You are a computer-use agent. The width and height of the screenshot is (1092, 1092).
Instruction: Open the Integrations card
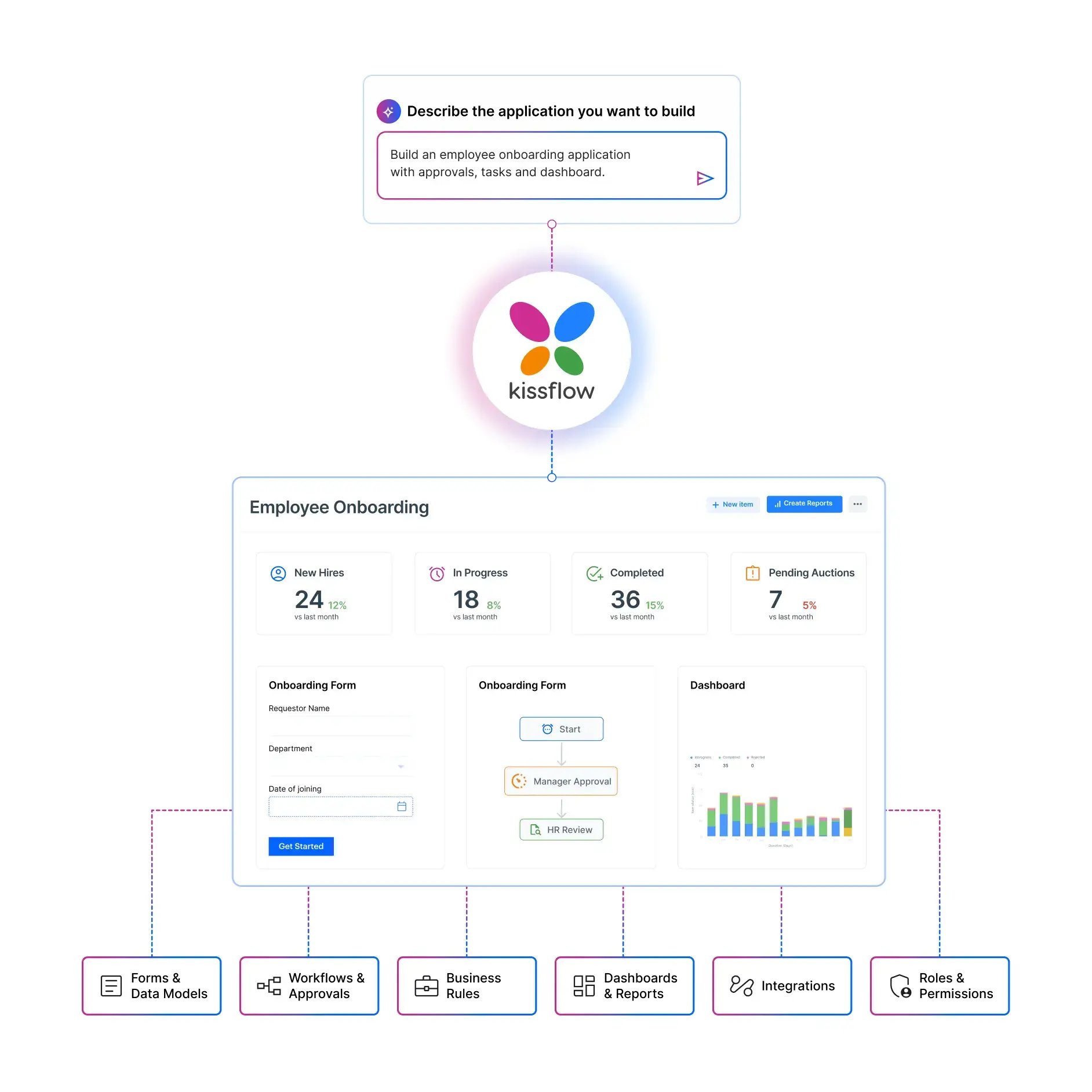782,986
